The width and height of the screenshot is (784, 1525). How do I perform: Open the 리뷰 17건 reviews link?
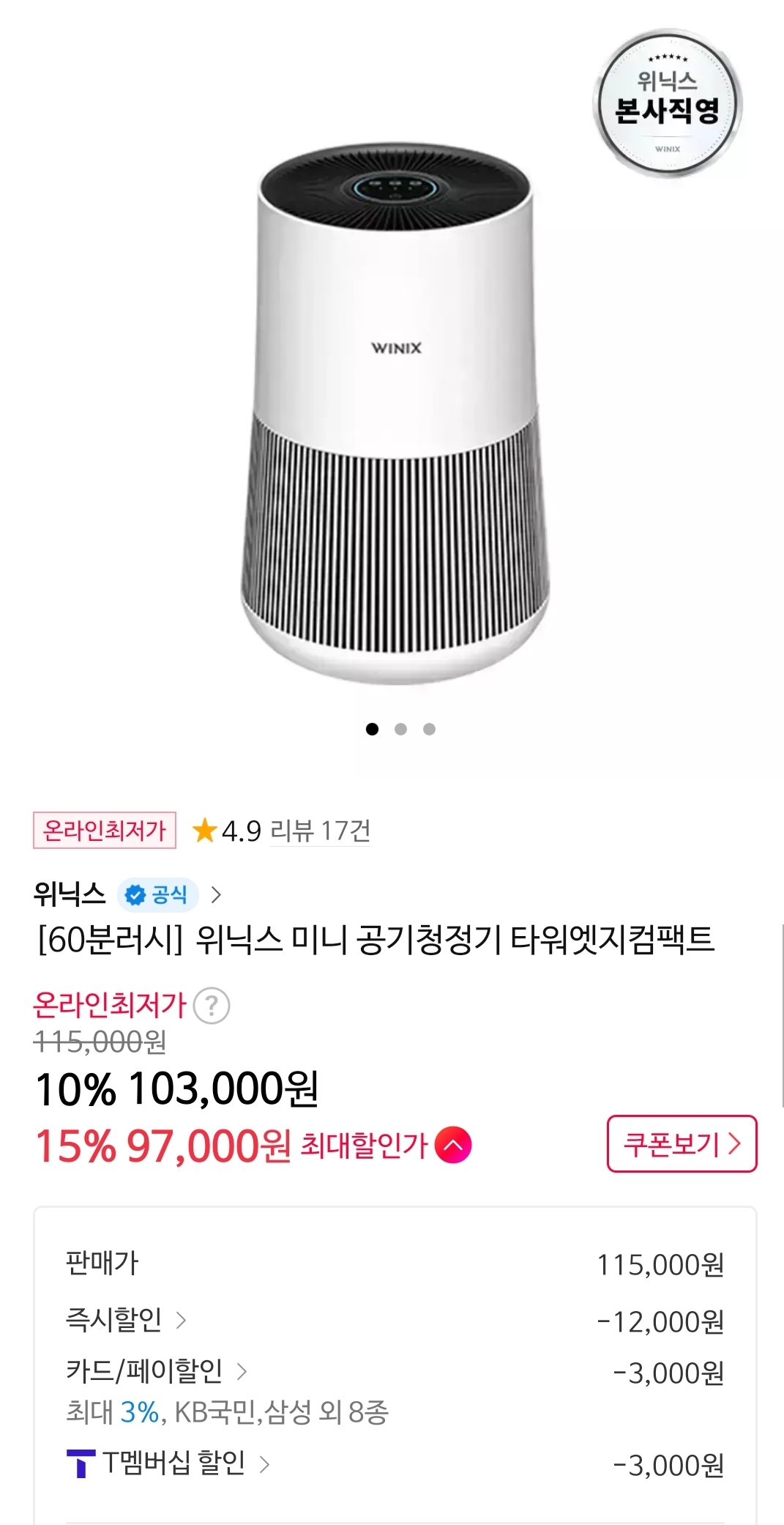pos(320,831)
